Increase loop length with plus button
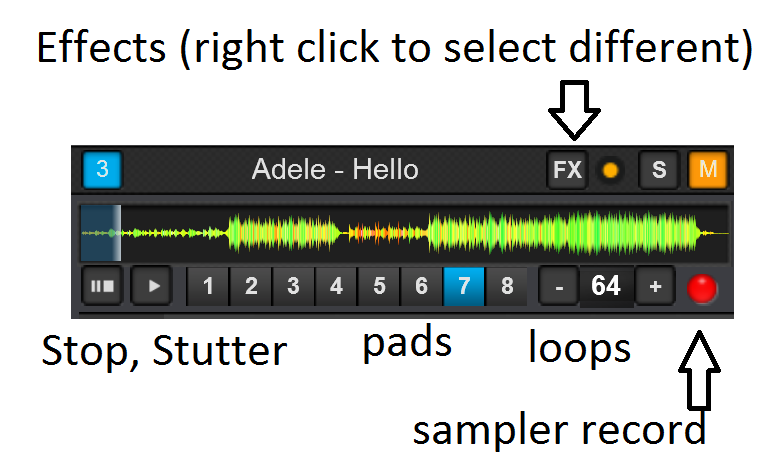 point(655,287)
